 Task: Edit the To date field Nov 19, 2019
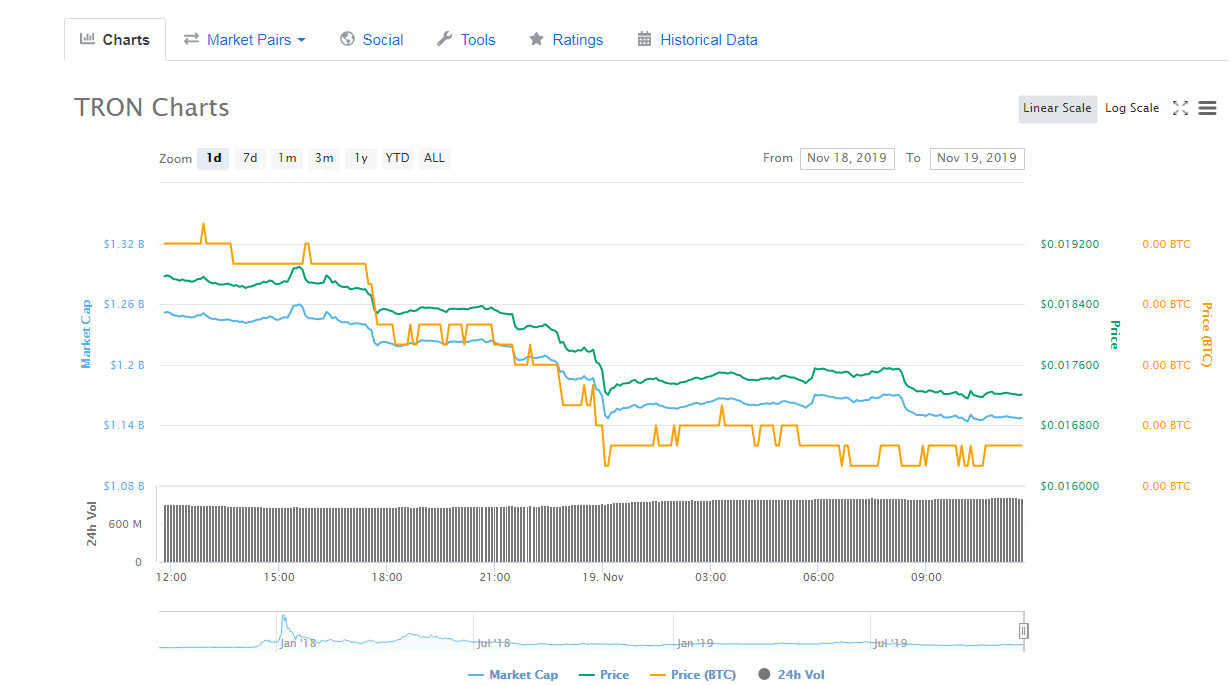(x=977, y=158)
